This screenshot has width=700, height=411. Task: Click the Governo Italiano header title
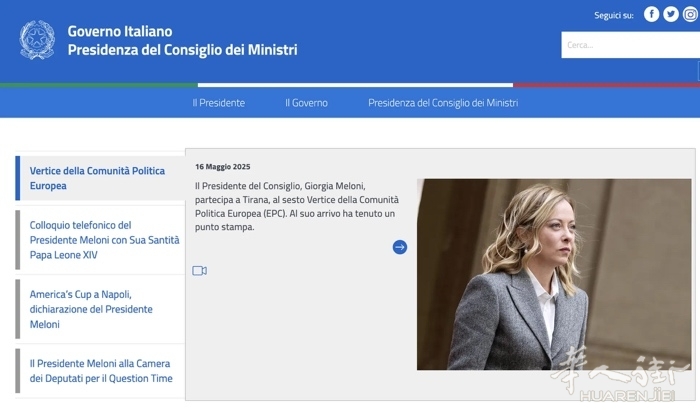coord(120,31)
